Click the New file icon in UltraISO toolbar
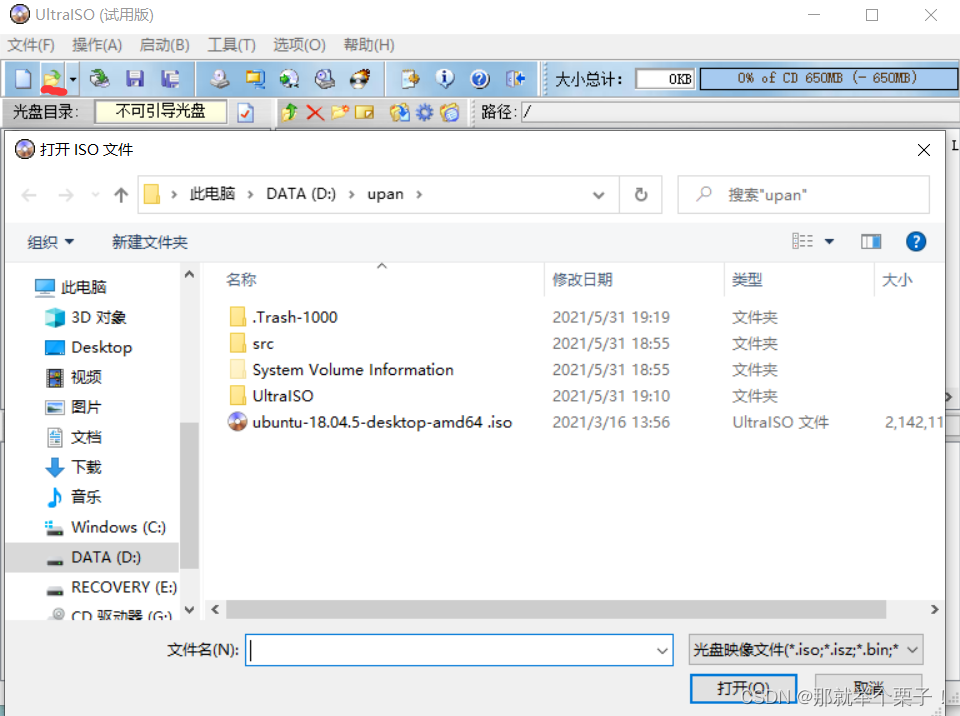The height and width of the screenshot is (716, 960). [23, 78]
